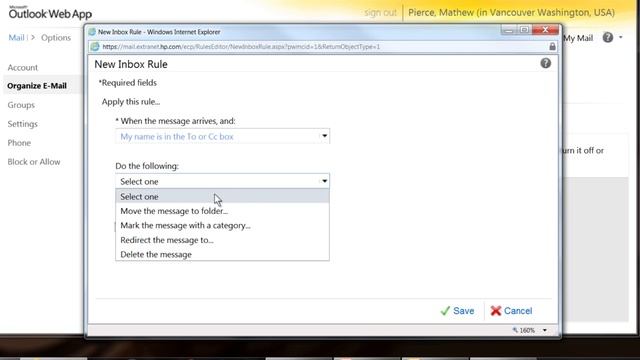This screenshot has width=640, height=360.
Task: Open help for New Inbox Rule dialog
Action: [545, 63]
